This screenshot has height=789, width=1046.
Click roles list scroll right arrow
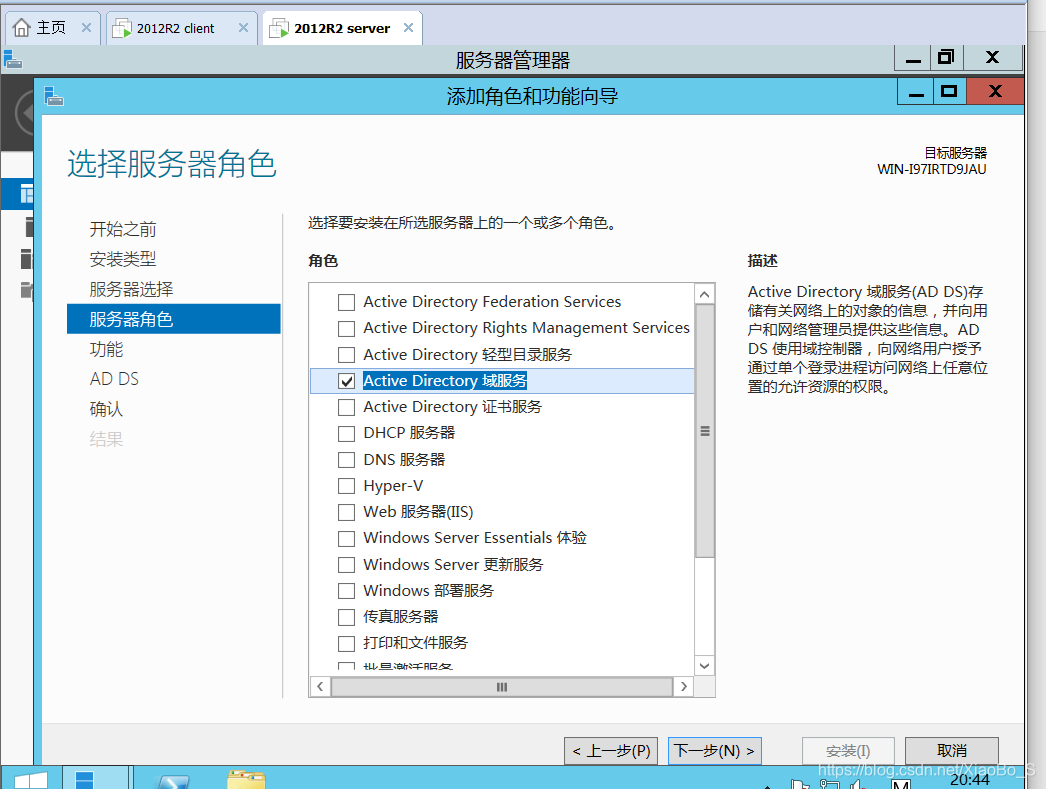pos(683,687)
